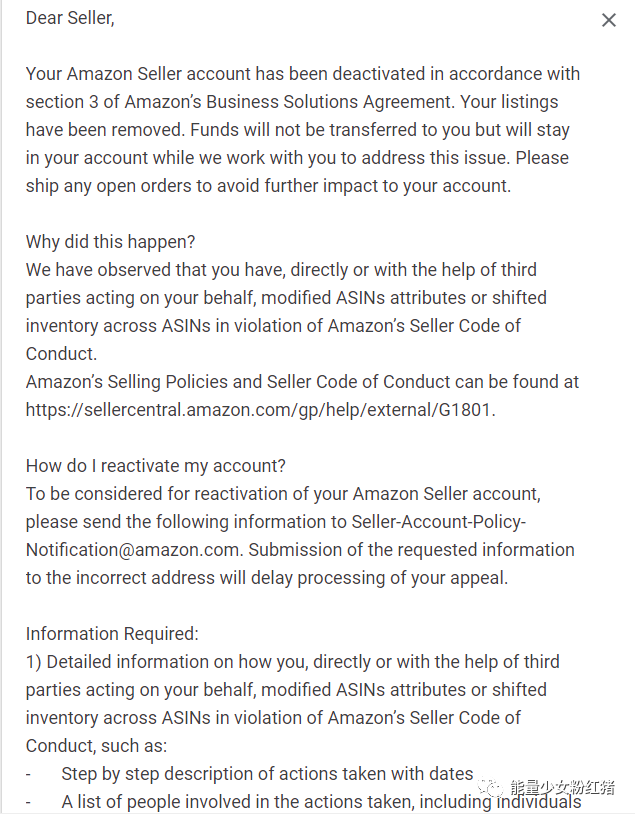The image size is (635, 816).
Task: Click "to the incorrect address will delay" line
Action: point(266,578)
